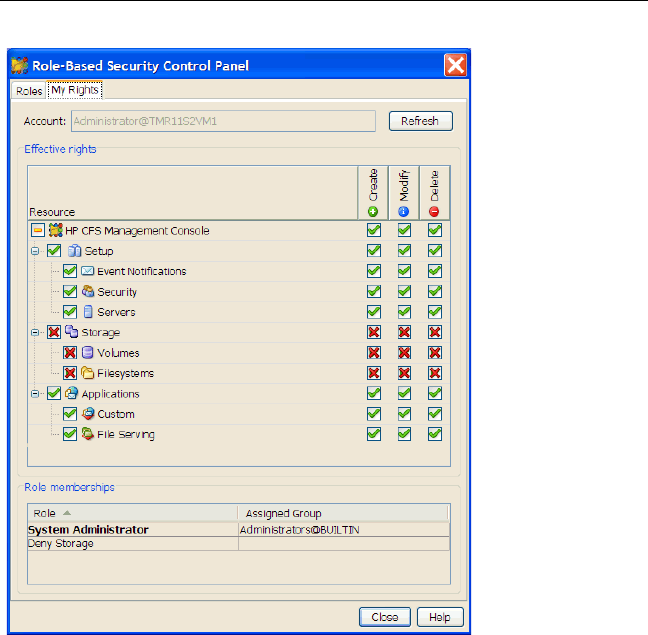Toggle the File Serving row checkbox
The width and height of the screenshot is (648, 635).
click(70, 434)
